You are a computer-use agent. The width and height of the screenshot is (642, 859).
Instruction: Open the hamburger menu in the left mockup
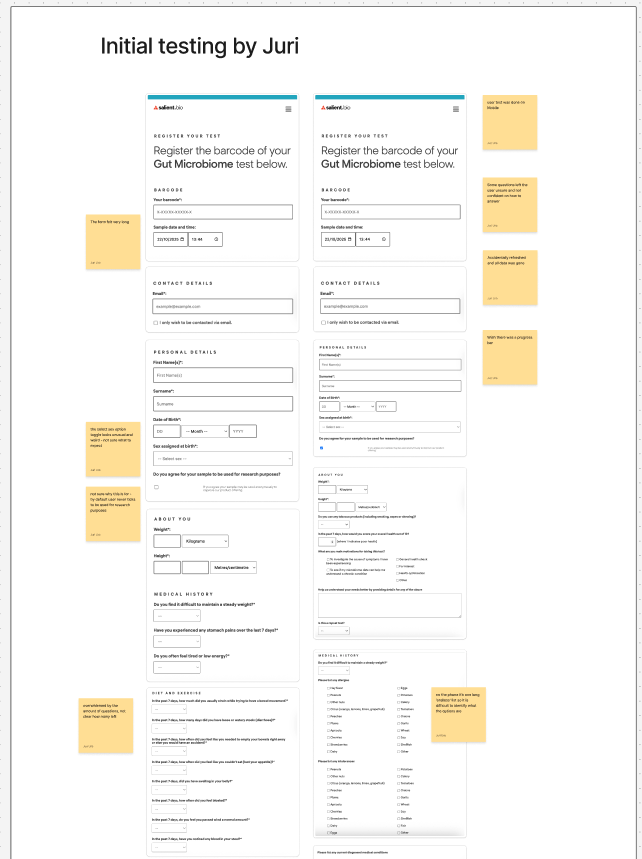288,109
